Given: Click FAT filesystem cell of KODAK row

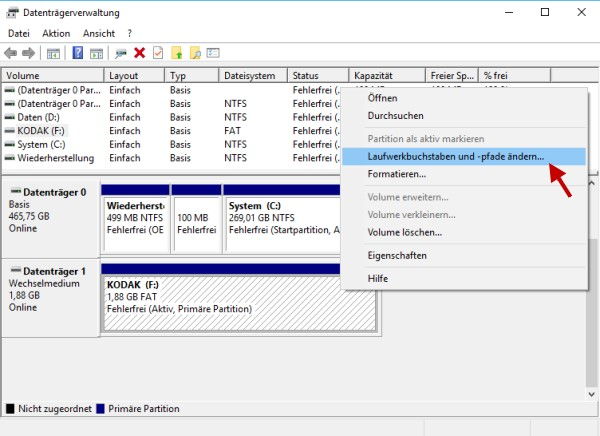Looking at the screenshot, I should 232,131.
